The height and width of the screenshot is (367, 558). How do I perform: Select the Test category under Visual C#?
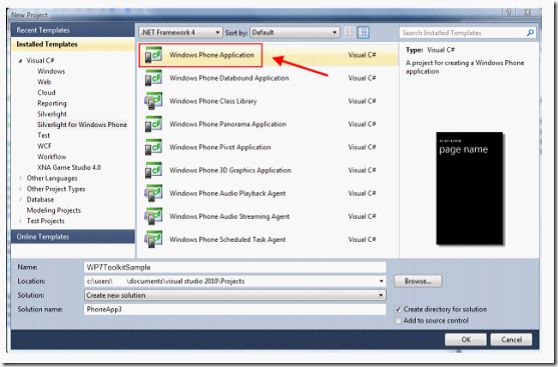coord(43,136)
